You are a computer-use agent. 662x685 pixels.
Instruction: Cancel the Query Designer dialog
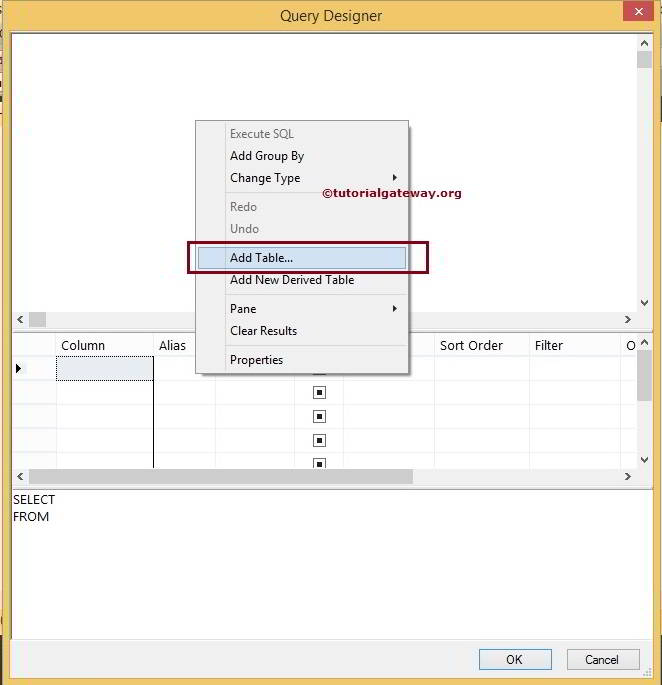pos(603,659)
